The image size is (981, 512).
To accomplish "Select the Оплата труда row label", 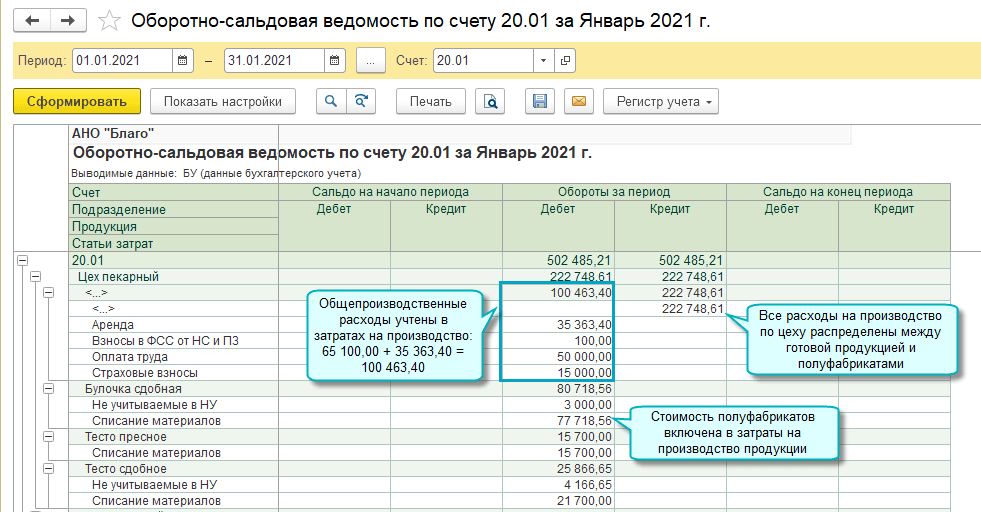I will tap(130, 357).
